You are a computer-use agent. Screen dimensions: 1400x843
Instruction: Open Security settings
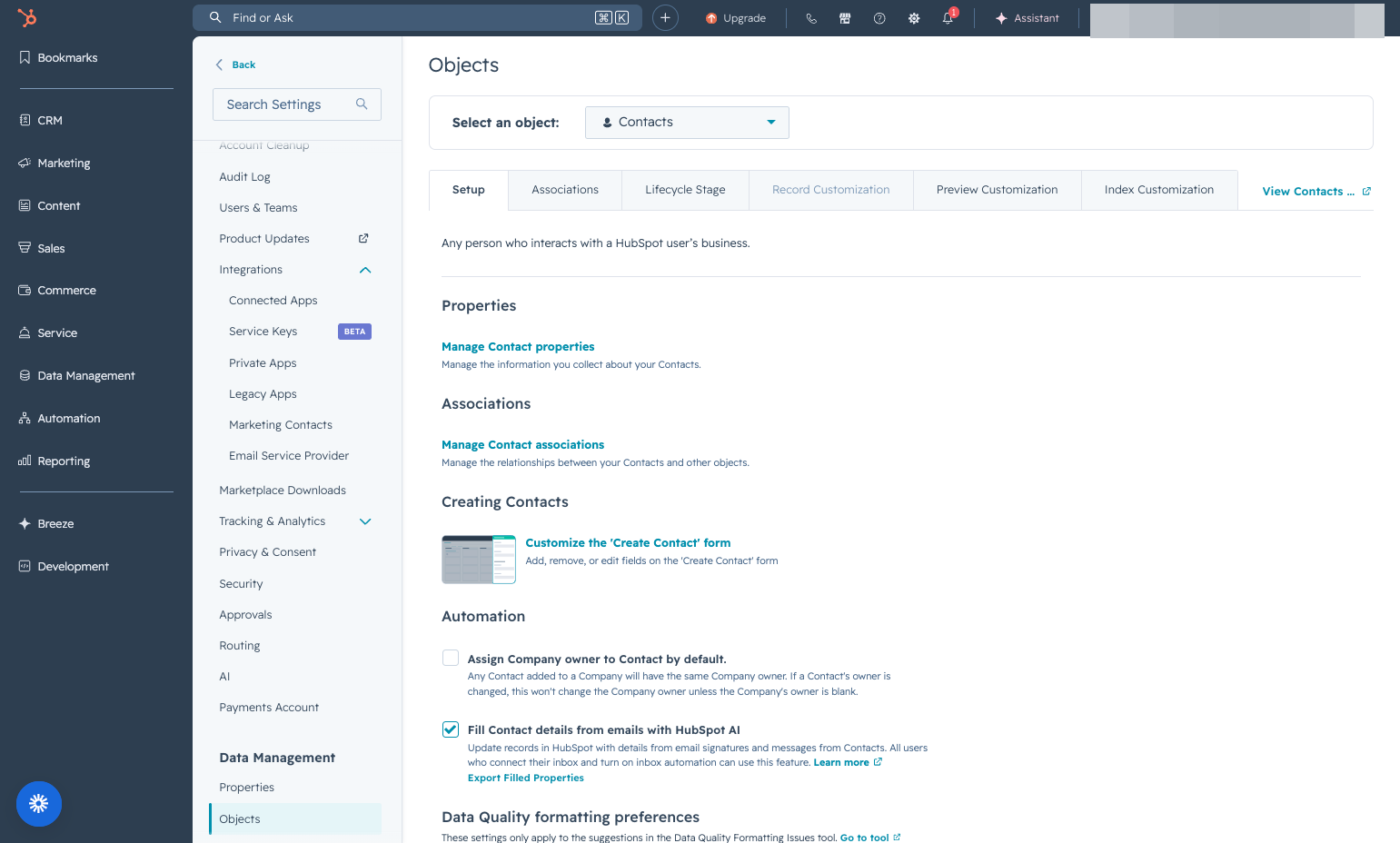coord(241,583)
